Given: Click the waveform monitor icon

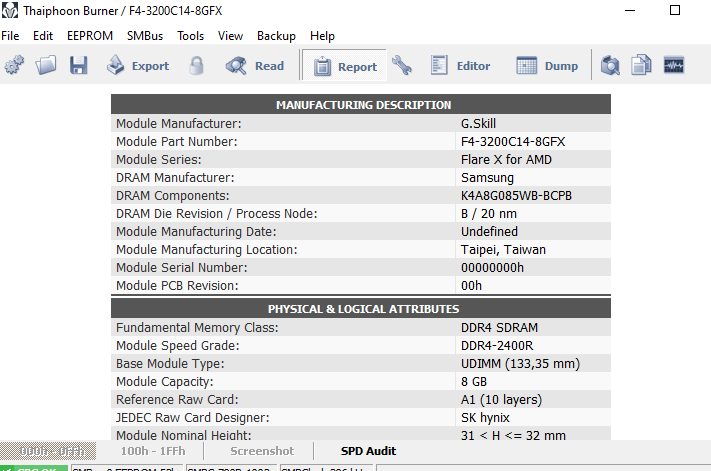Looking at the screenshot, I should tap(674, 65).
